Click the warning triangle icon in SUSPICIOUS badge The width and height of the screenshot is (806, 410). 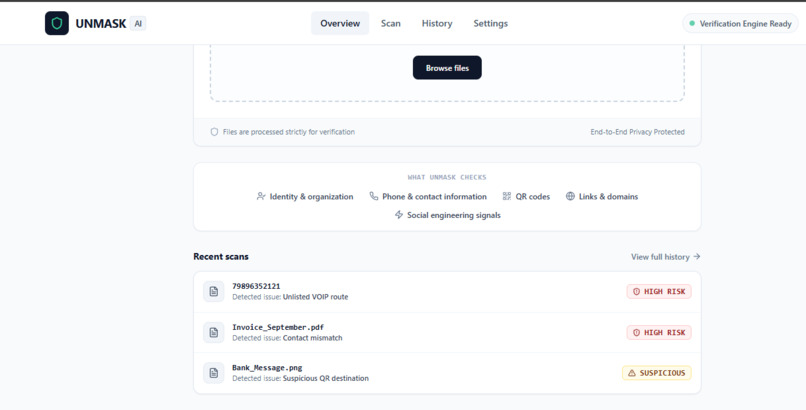[x=632, y=372]
